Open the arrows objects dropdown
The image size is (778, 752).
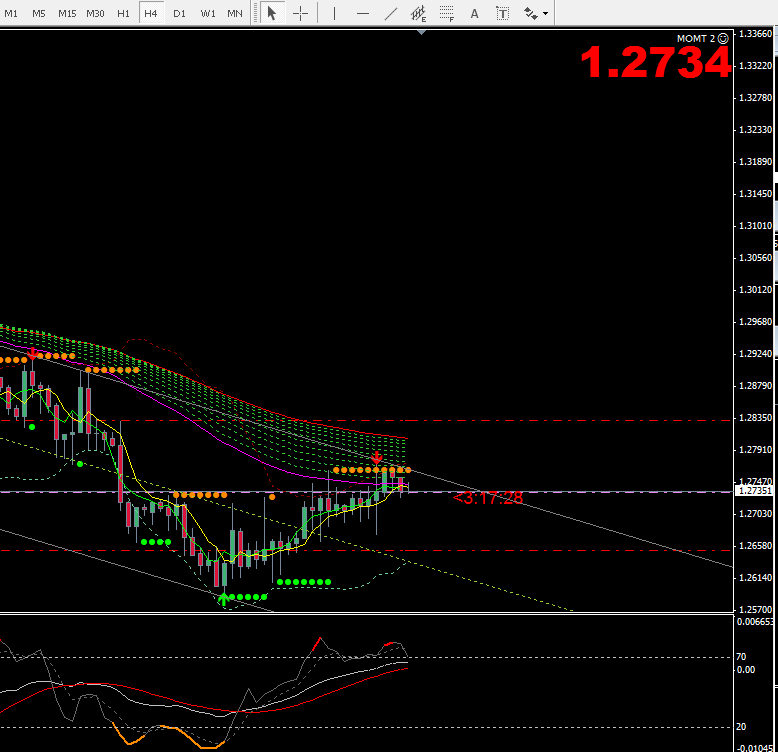[536, 14]
